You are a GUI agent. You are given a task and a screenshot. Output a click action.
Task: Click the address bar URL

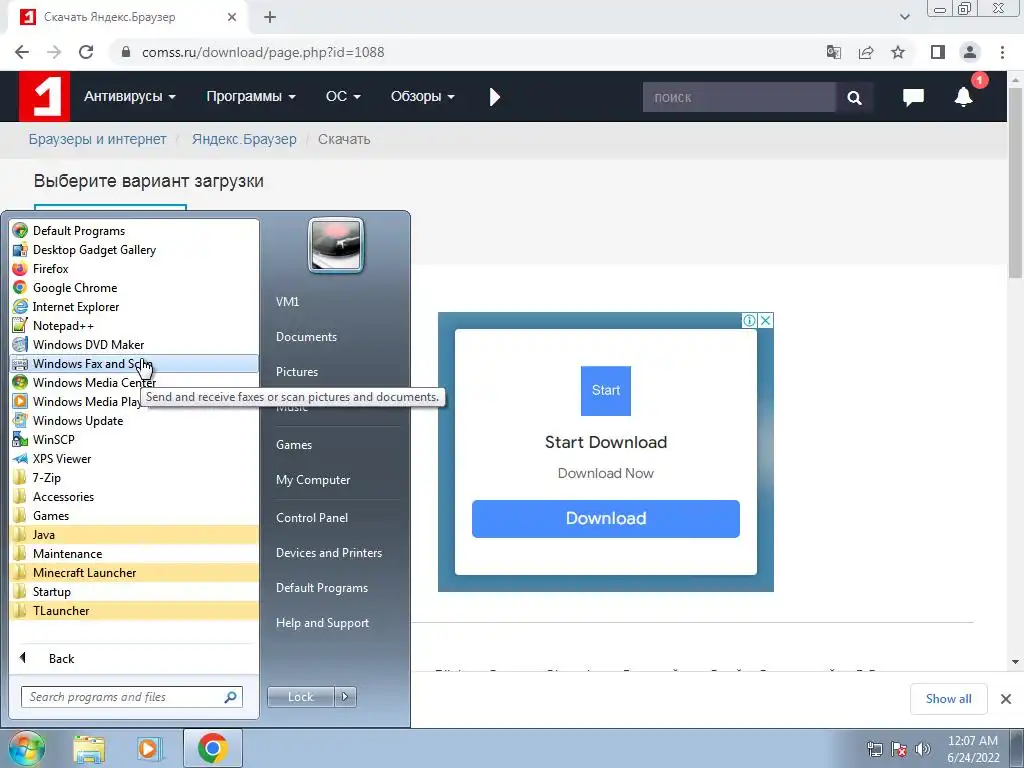(263, 52)
